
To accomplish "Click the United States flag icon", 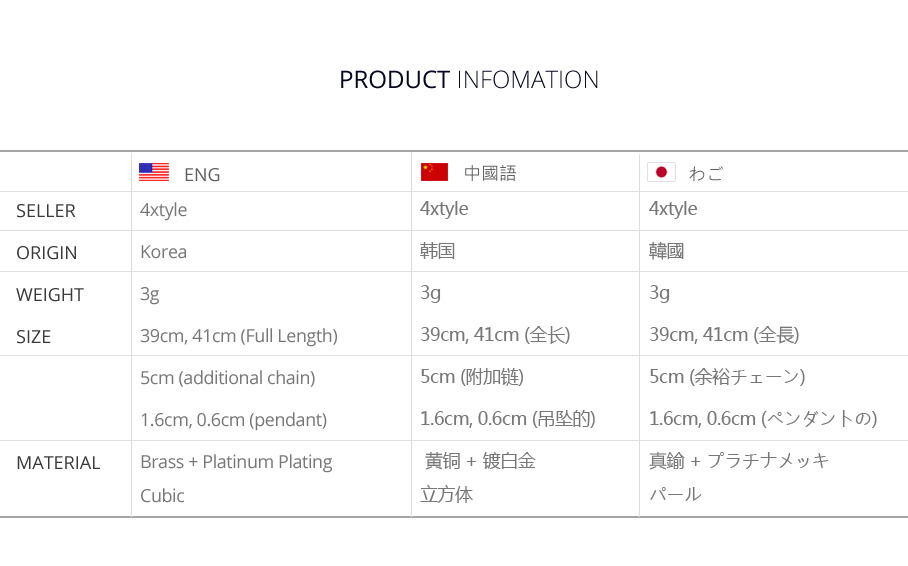I will pos(154,172).
